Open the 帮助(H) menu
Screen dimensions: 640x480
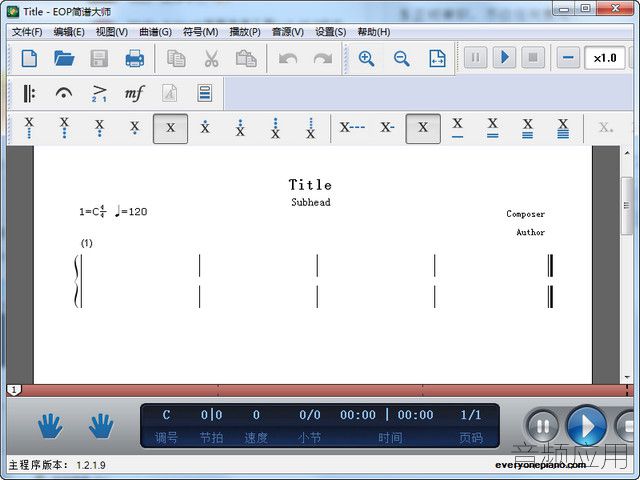pos(373,32)
